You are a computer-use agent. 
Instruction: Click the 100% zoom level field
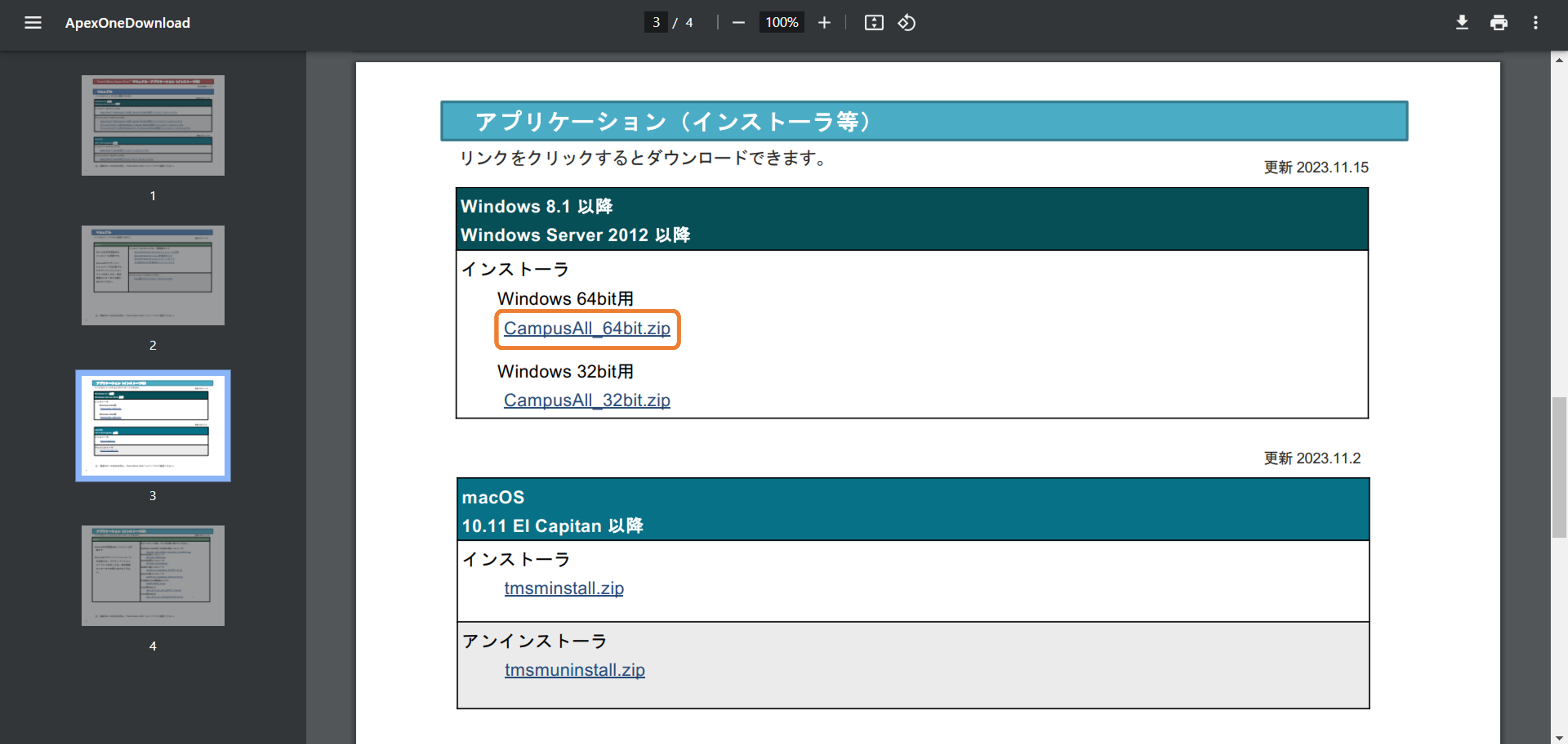pos(781,22)
